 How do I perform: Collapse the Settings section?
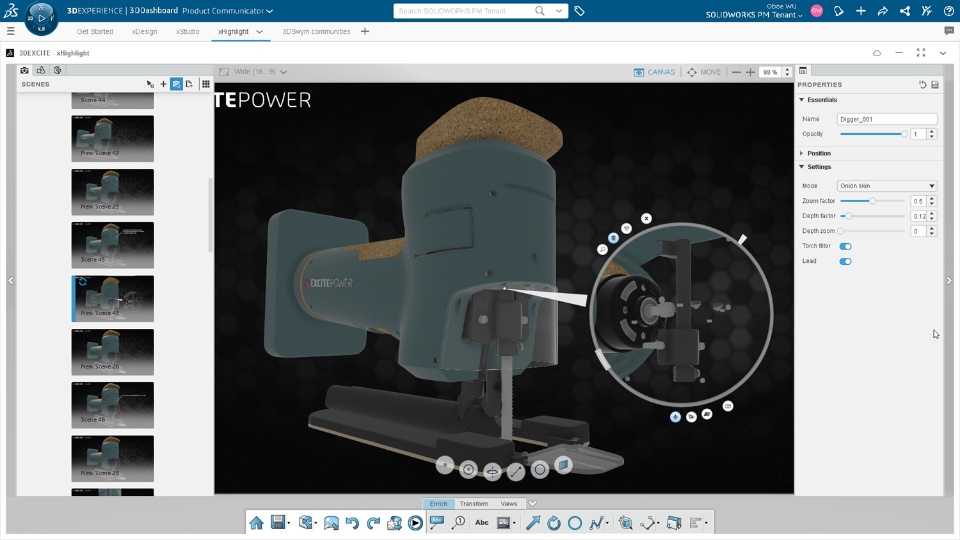pyautogui.click(x=801, y=167)
